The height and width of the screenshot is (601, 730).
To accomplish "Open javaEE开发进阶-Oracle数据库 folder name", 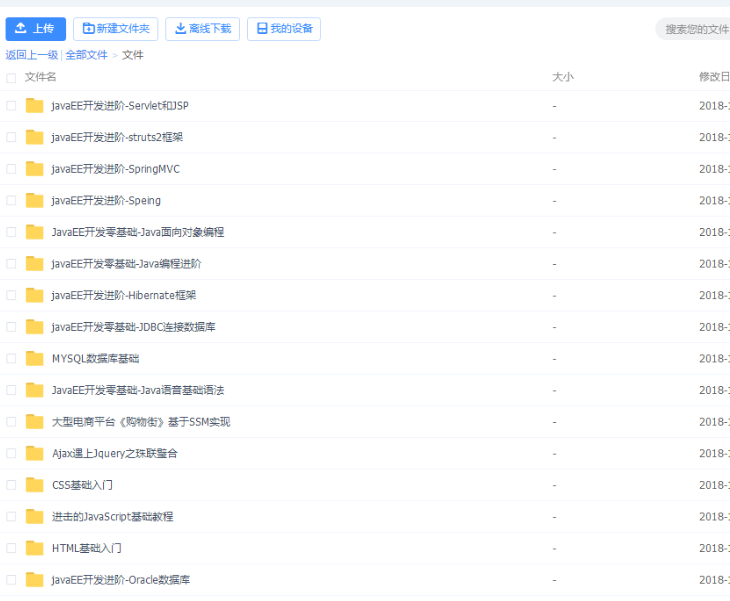I will [121, 581].
